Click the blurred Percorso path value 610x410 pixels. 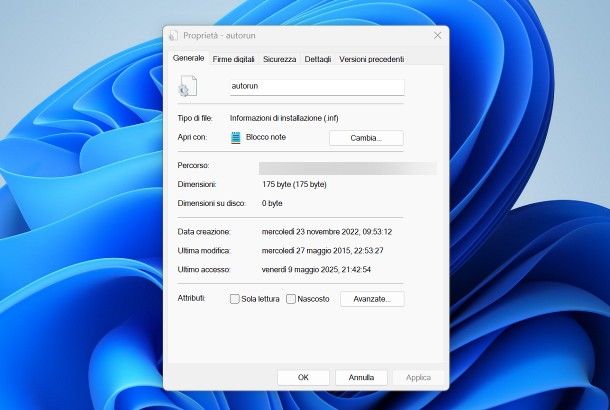pos(348,168)
